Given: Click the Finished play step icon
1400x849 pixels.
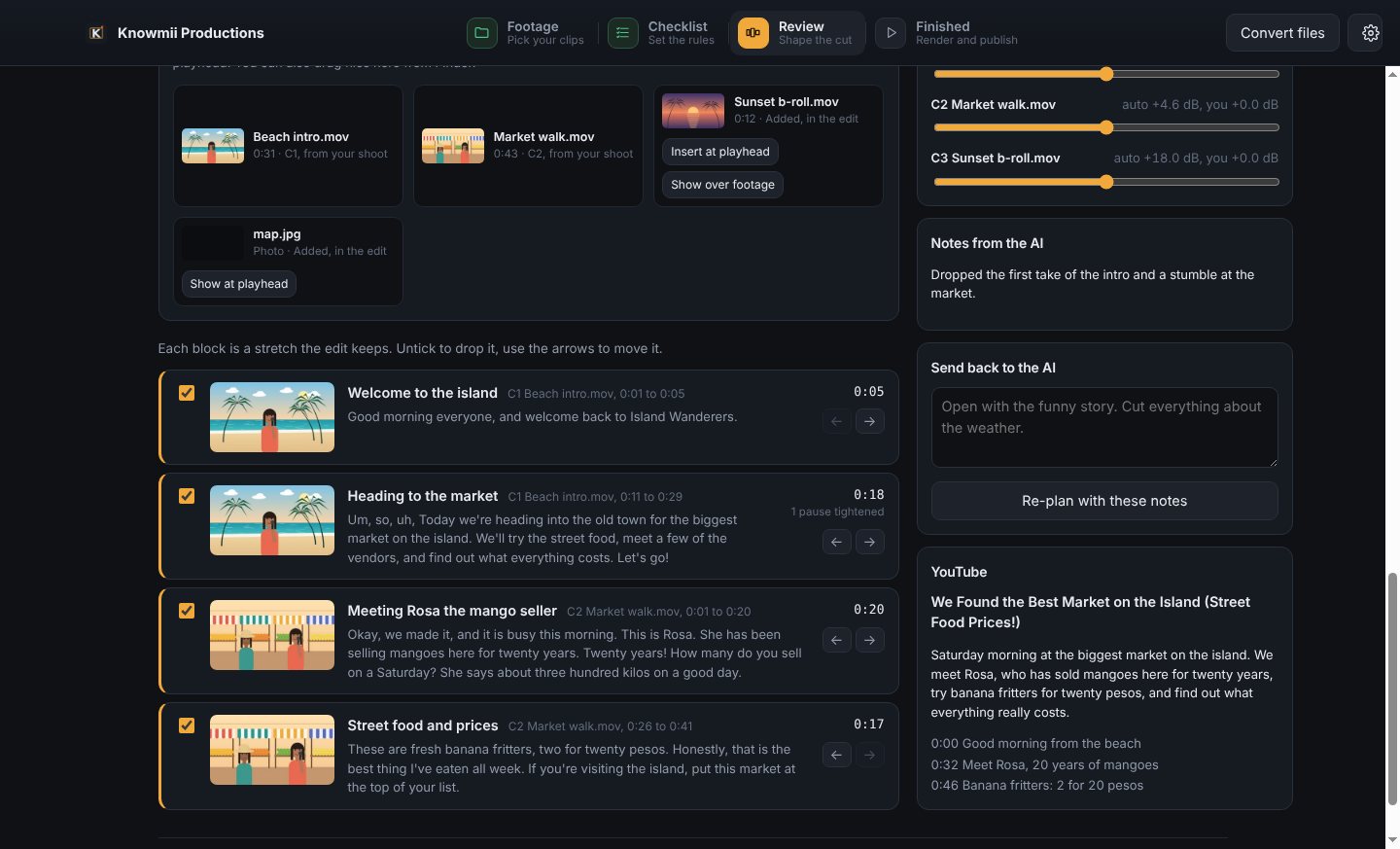Looking at the screenshot, I should coord(890,33).
